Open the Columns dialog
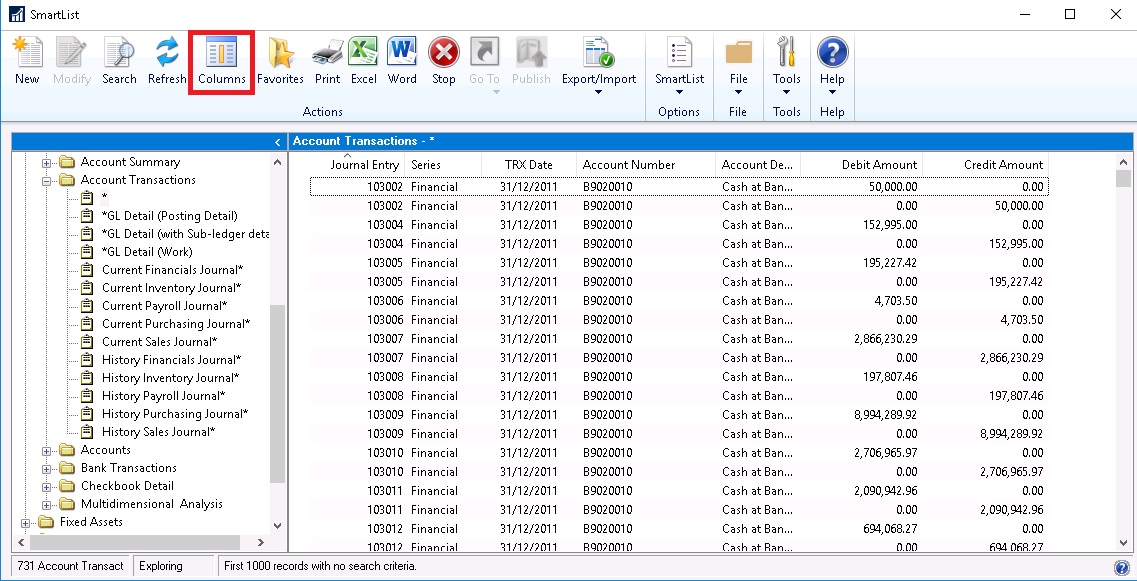 220,60
